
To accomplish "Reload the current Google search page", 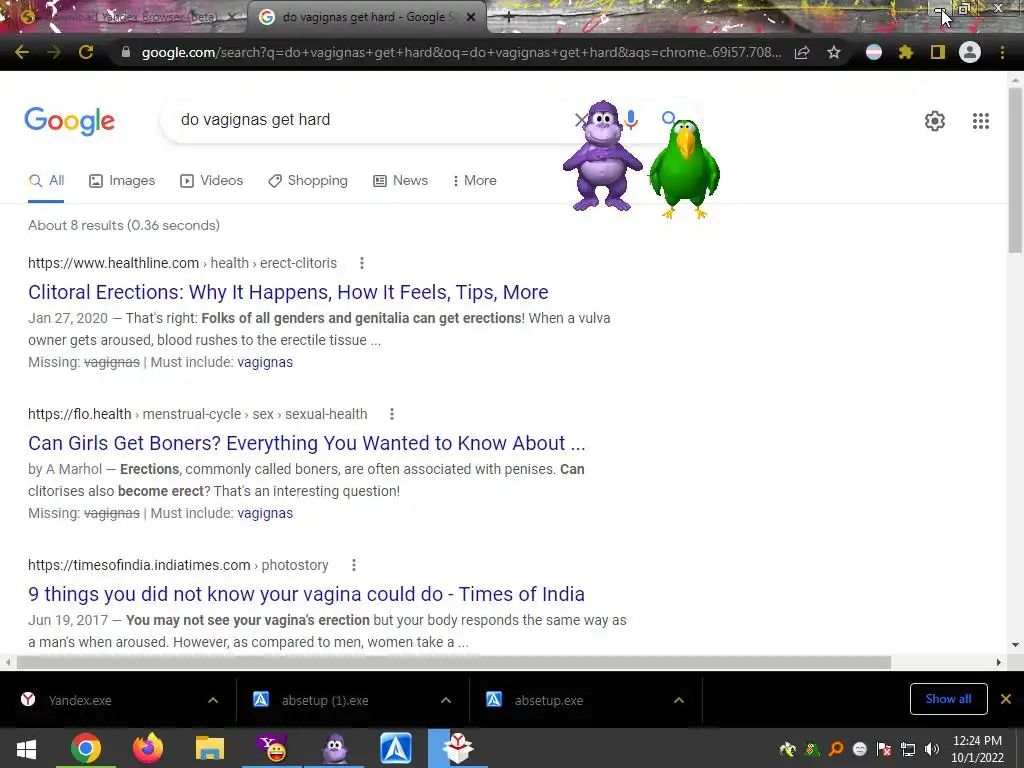I will coord(86,52).
